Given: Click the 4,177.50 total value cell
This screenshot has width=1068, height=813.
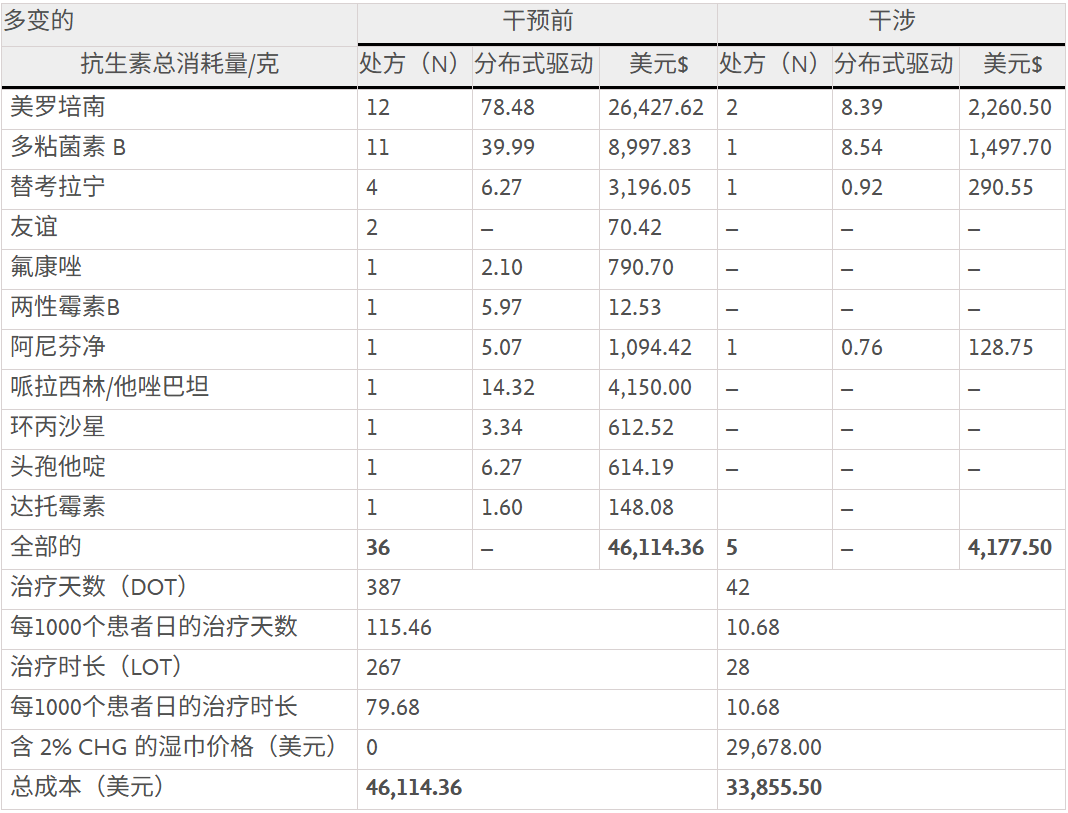Looking at the screenshot, I should click(1010, 548).
